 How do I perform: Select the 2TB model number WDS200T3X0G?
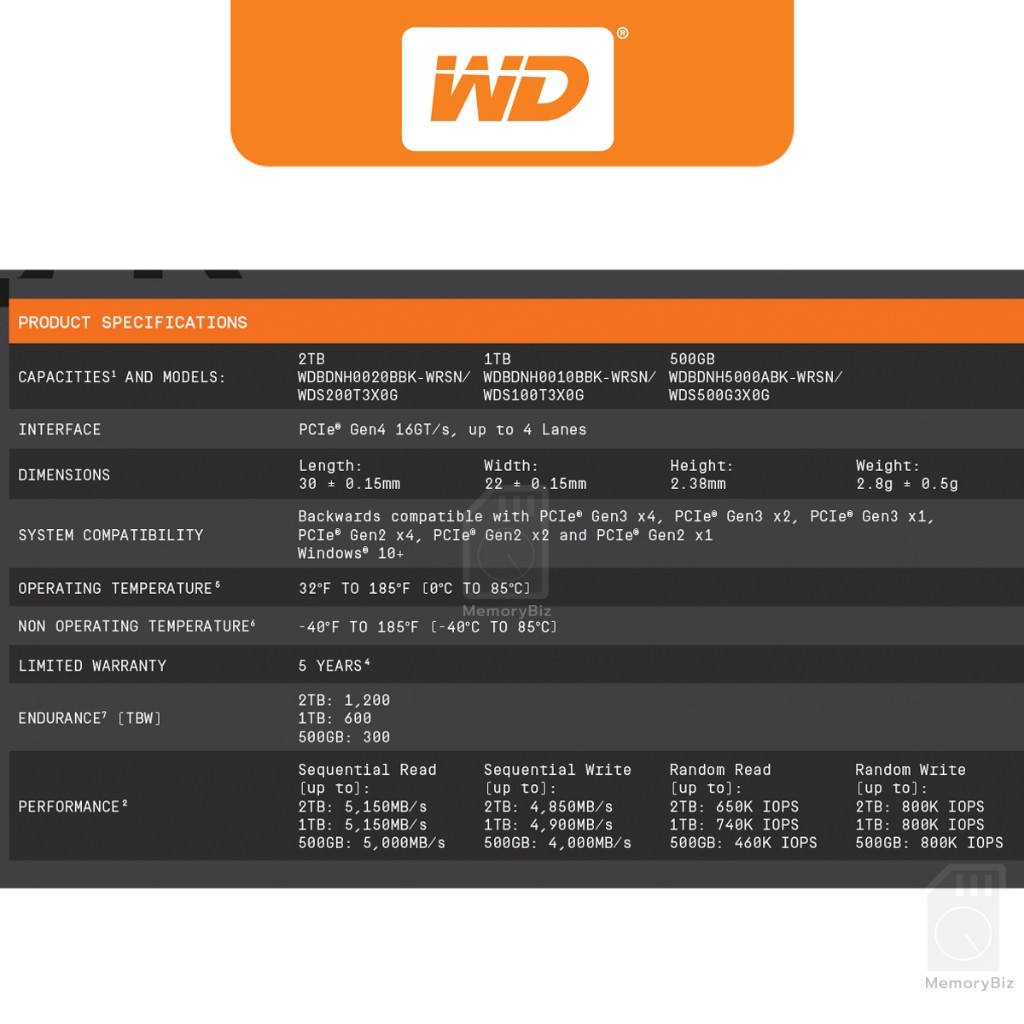[348, 395]
